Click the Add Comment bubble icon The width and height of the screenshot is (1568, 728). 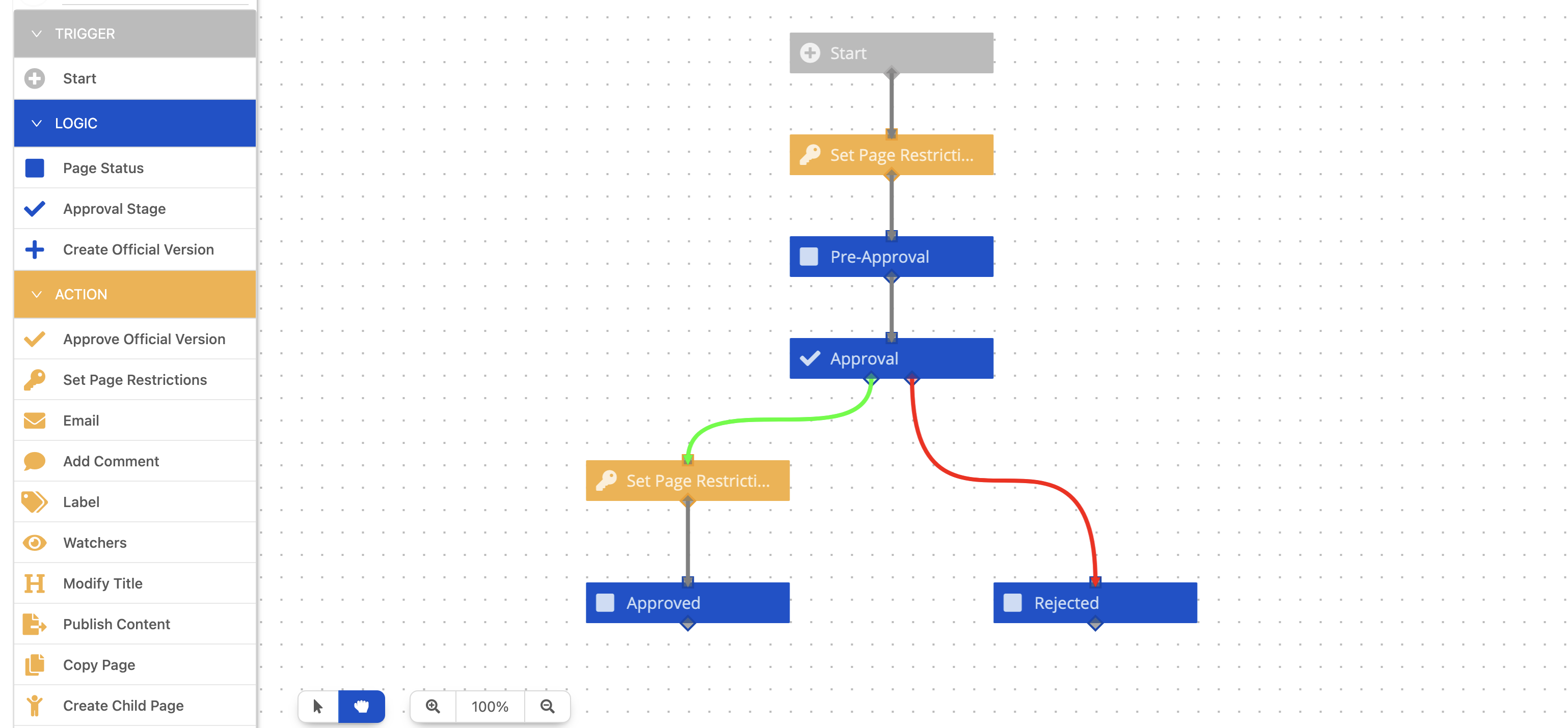[35, 461]
